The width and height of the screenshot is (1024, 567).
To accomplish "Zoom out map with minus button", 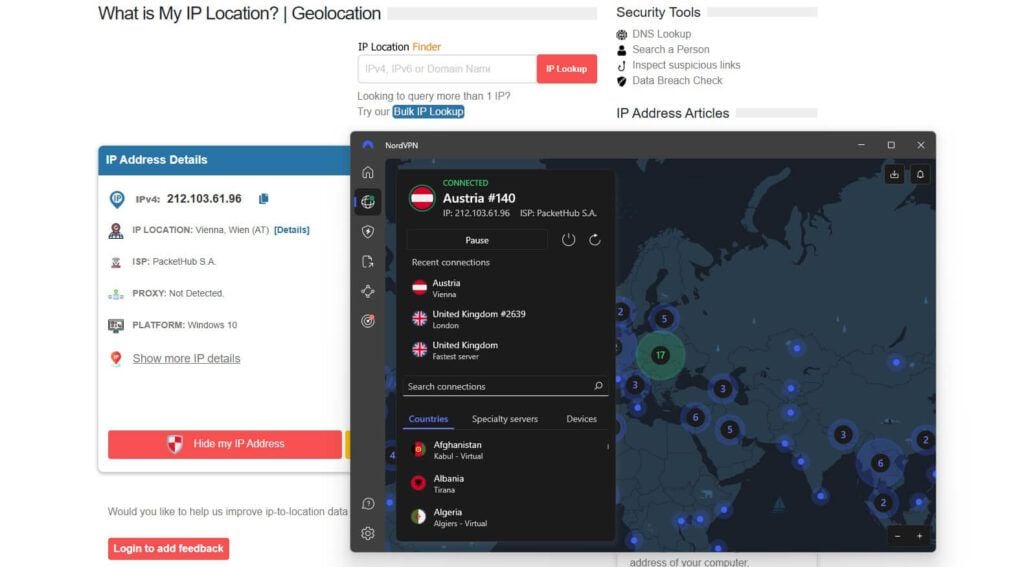I will tap(897, 536).
